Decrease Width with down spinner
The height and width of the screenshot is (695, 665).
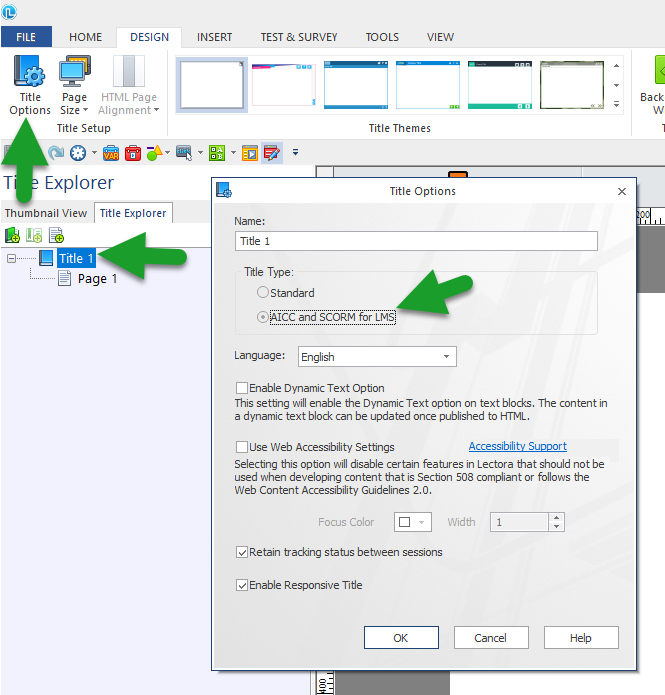[556, 527]
